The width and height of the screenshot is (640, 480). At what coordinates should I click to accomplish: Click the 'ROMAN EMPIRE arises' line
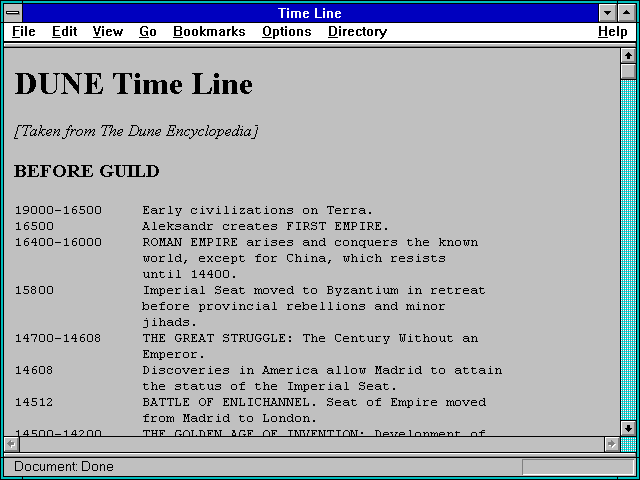coord(310,242)
